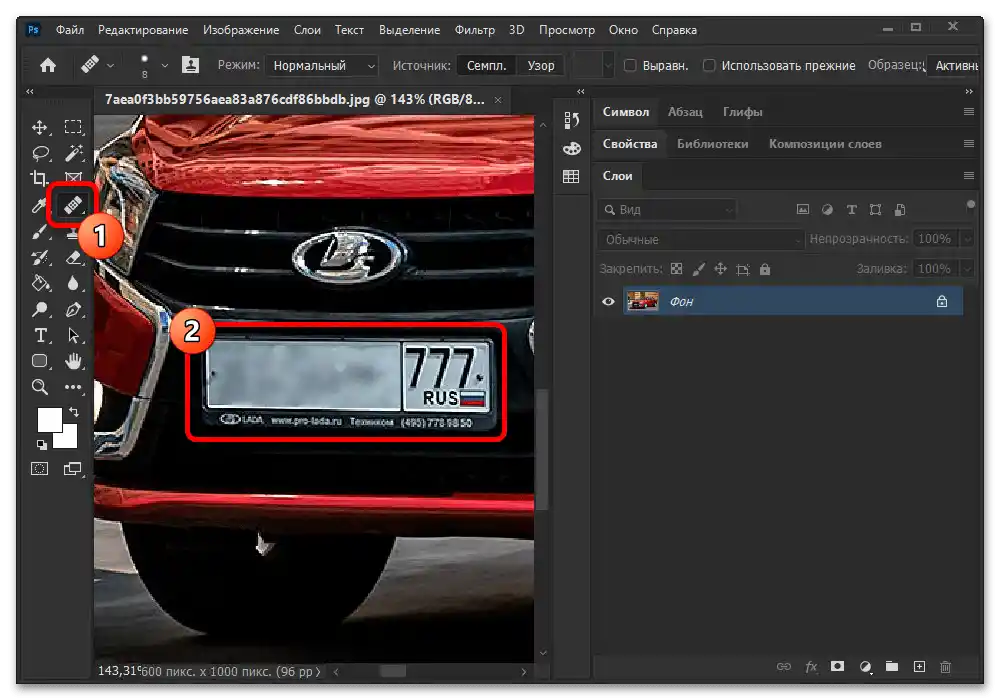Screen dimensions: 1000x700
Task: Open the brush size picker dropdown
Action: click(x=165, y=66)
